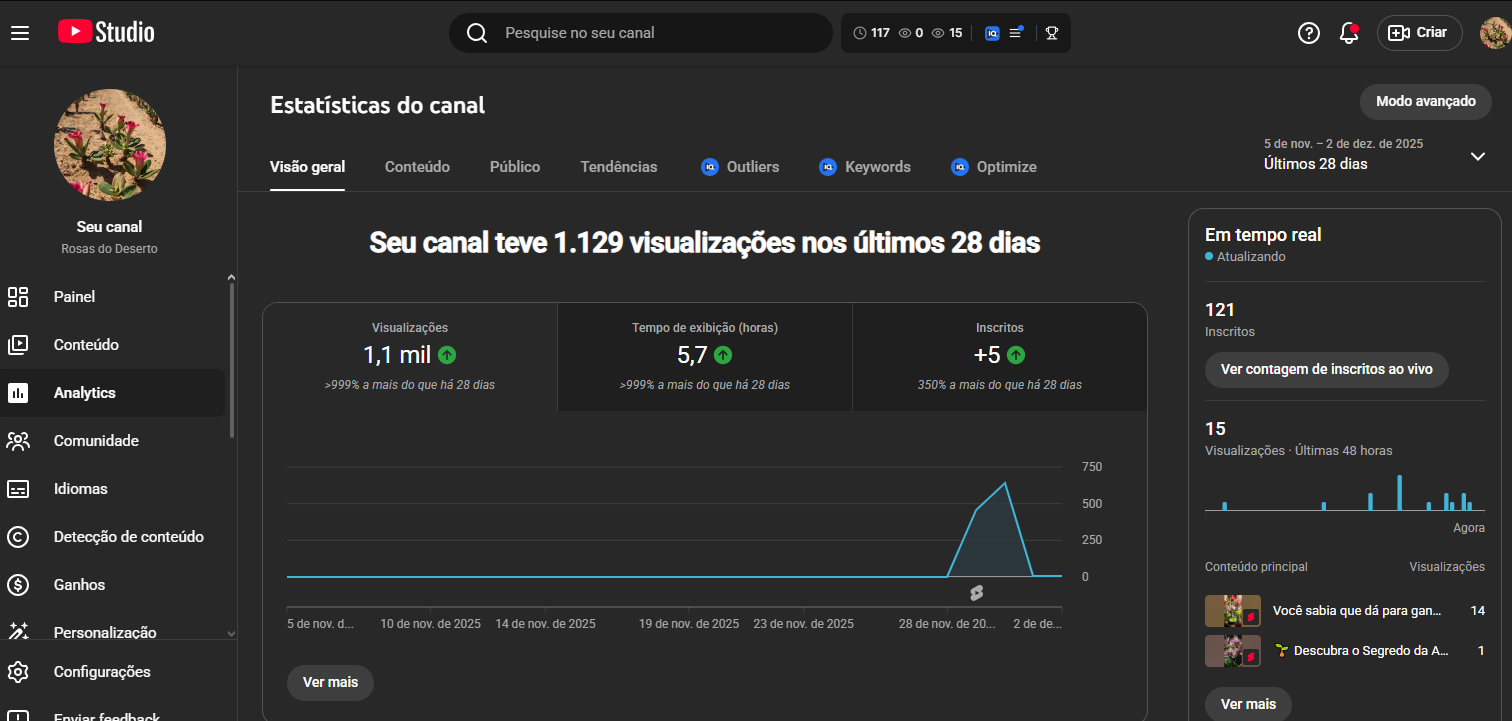This screenshot has height=721, width=1512.
Task: Open the Últimos 28 dias period selector
Action: [x=1375, y=154]
